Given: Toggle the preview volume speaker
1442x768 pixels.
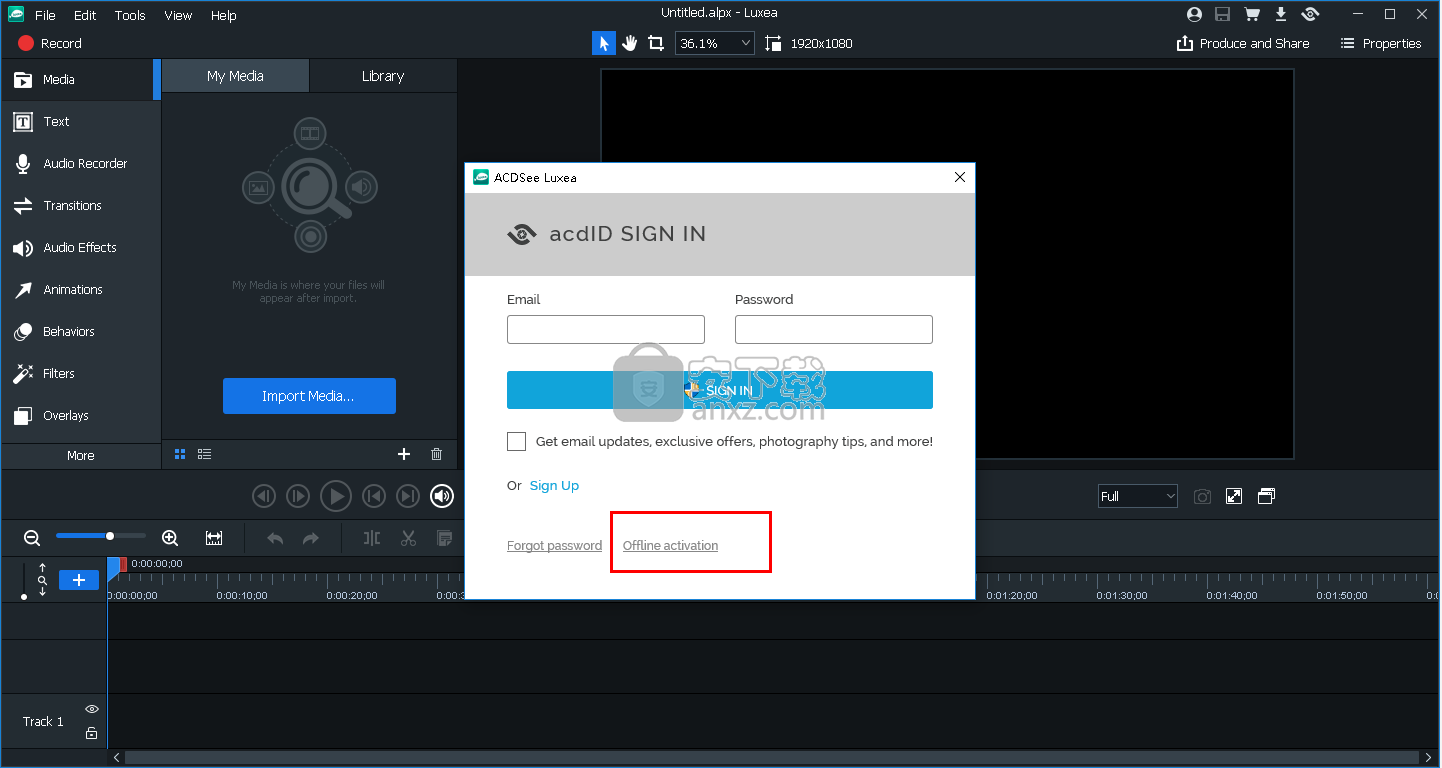Looking at the screenshot, I should click(442, 496).
